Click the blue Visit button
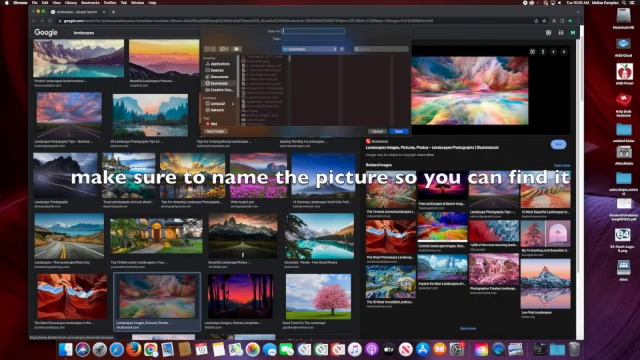Viewport: 640px width, 360px height. 558,144
